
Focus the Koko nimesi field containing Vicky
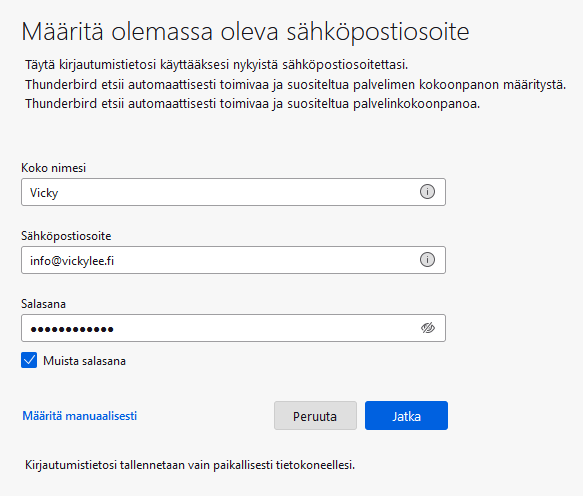coord(233,192)
